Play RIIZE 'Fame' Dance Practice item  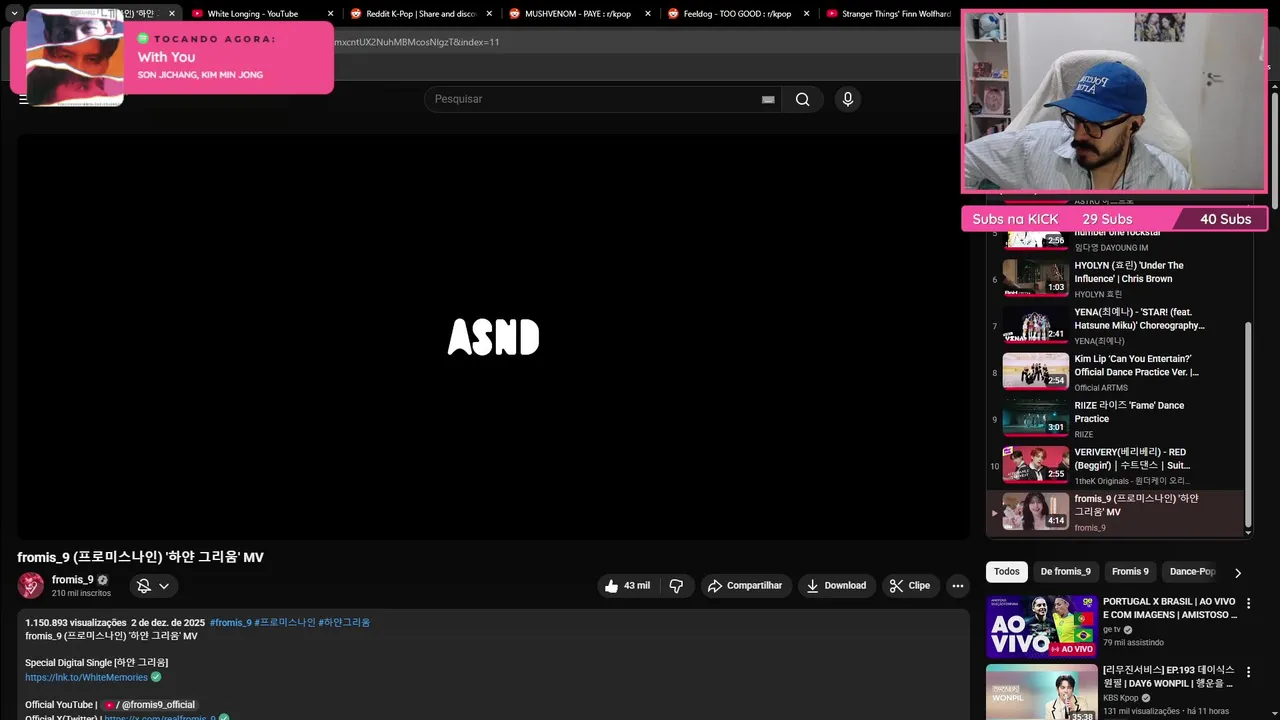pos(1115,419)
